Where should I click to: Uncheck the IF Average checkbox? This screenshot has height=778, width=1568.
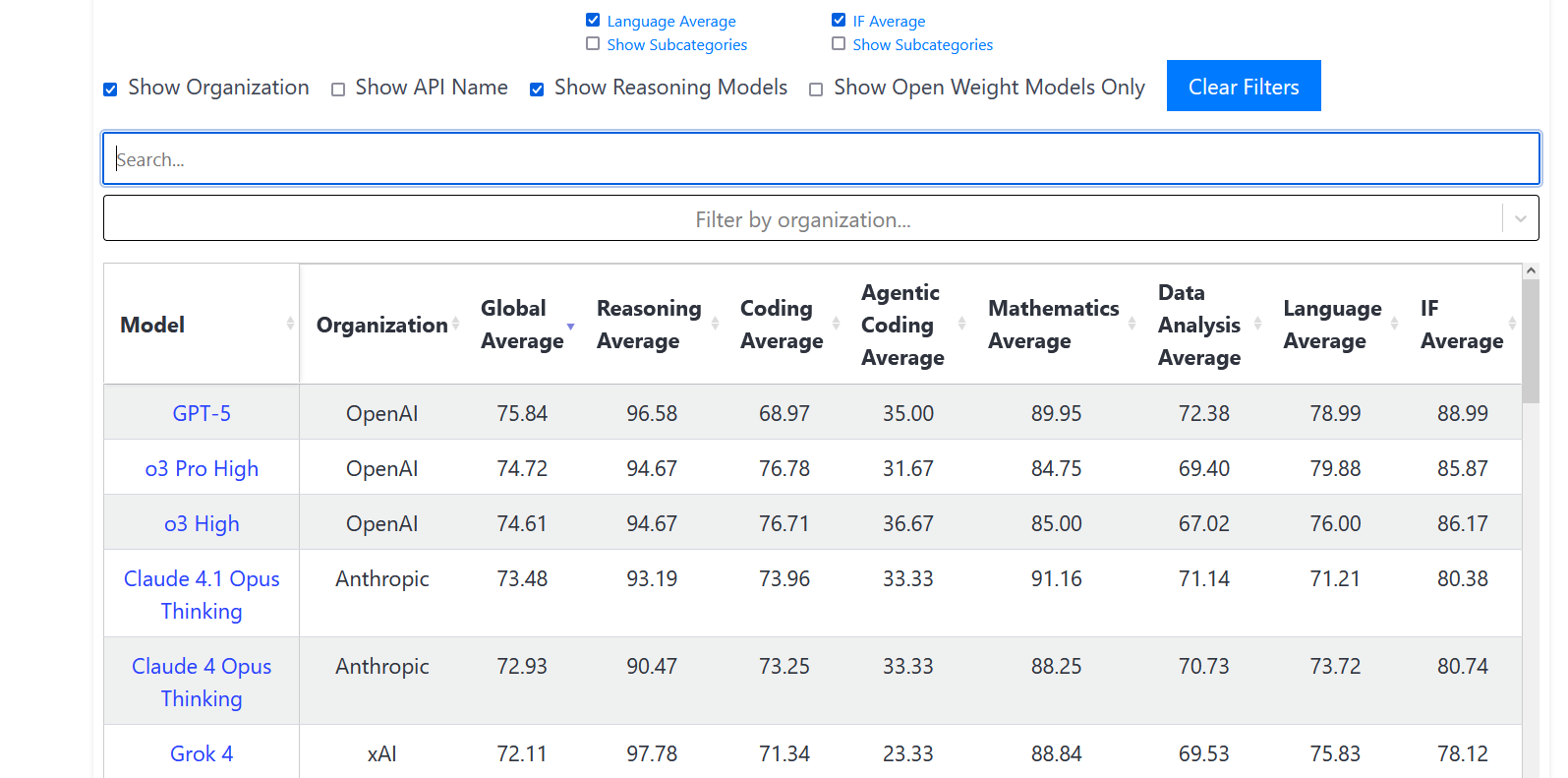pos(839,20)
